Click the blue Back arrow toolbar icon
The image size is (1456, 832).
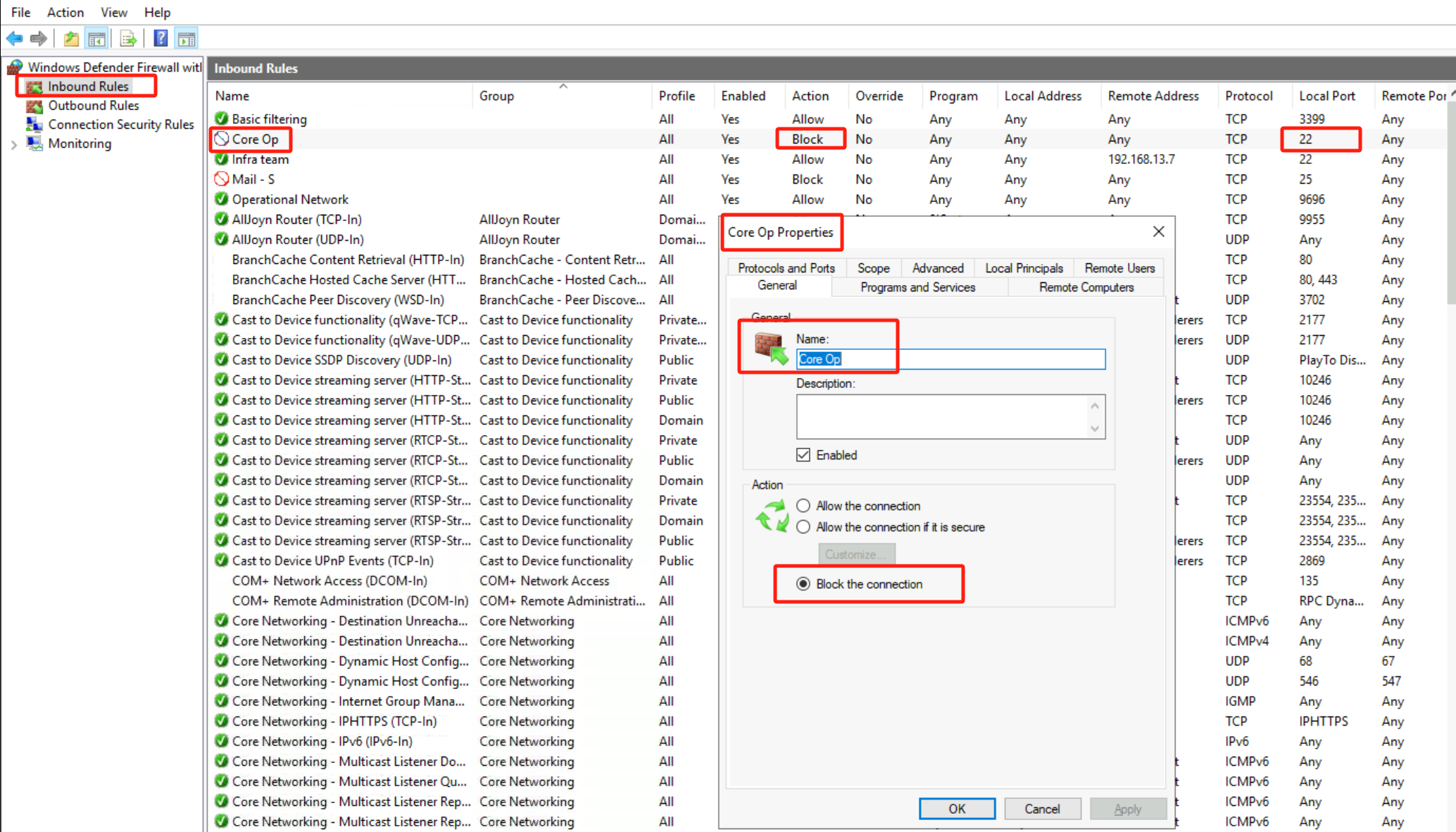[x=14, y=39]
